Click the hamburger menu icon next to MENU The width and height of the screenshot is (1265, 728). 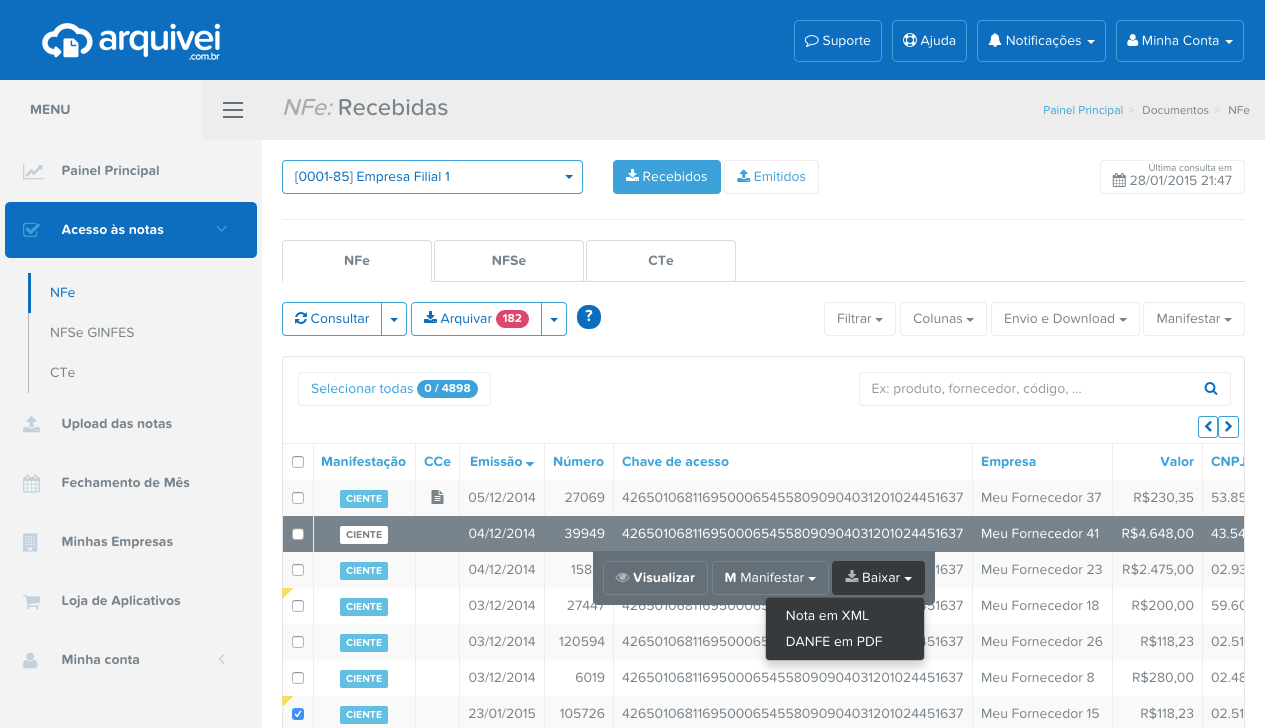click(x=233, y=110)
